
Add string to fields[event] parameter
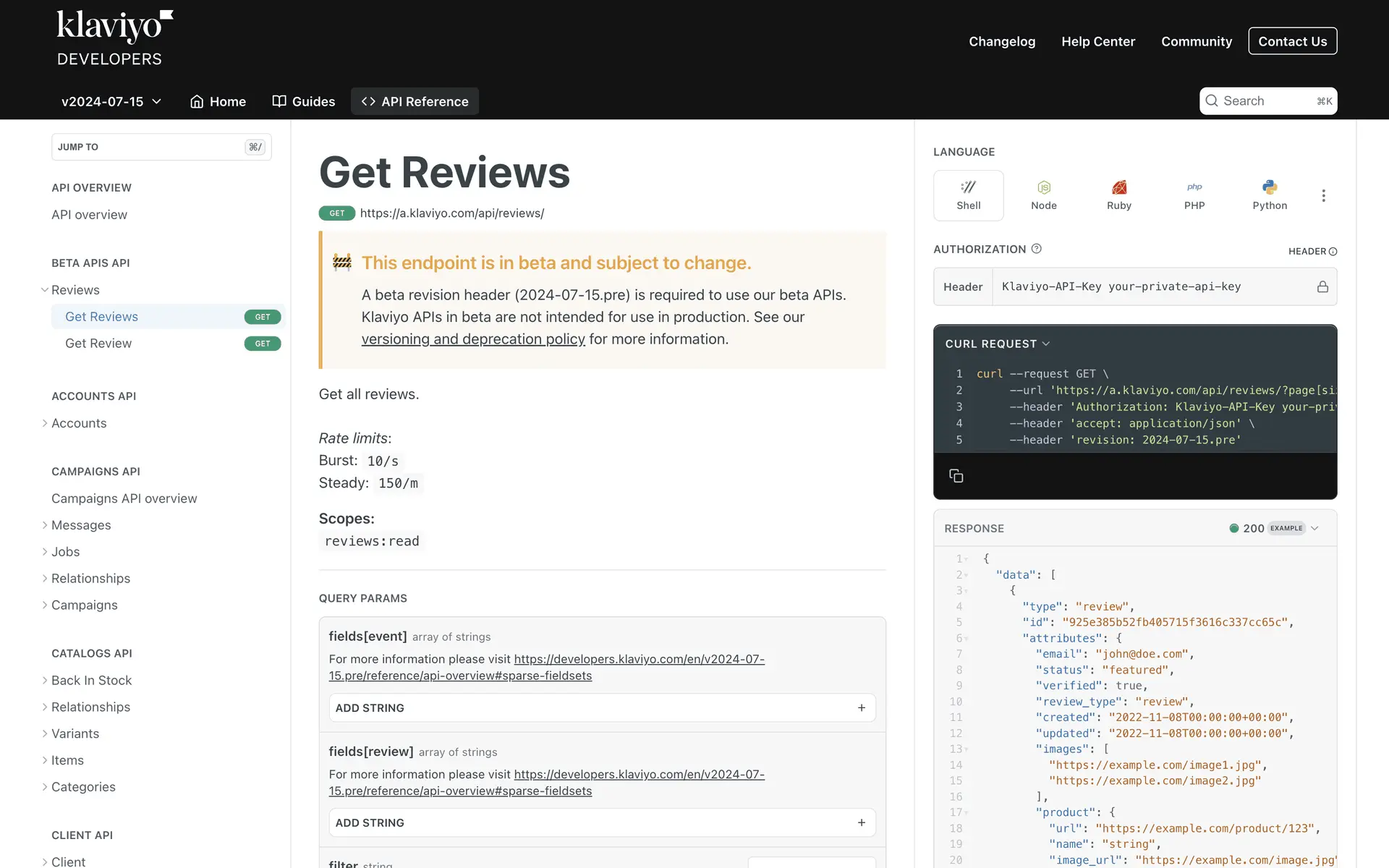pyautogui.click(x=601, y=708)
